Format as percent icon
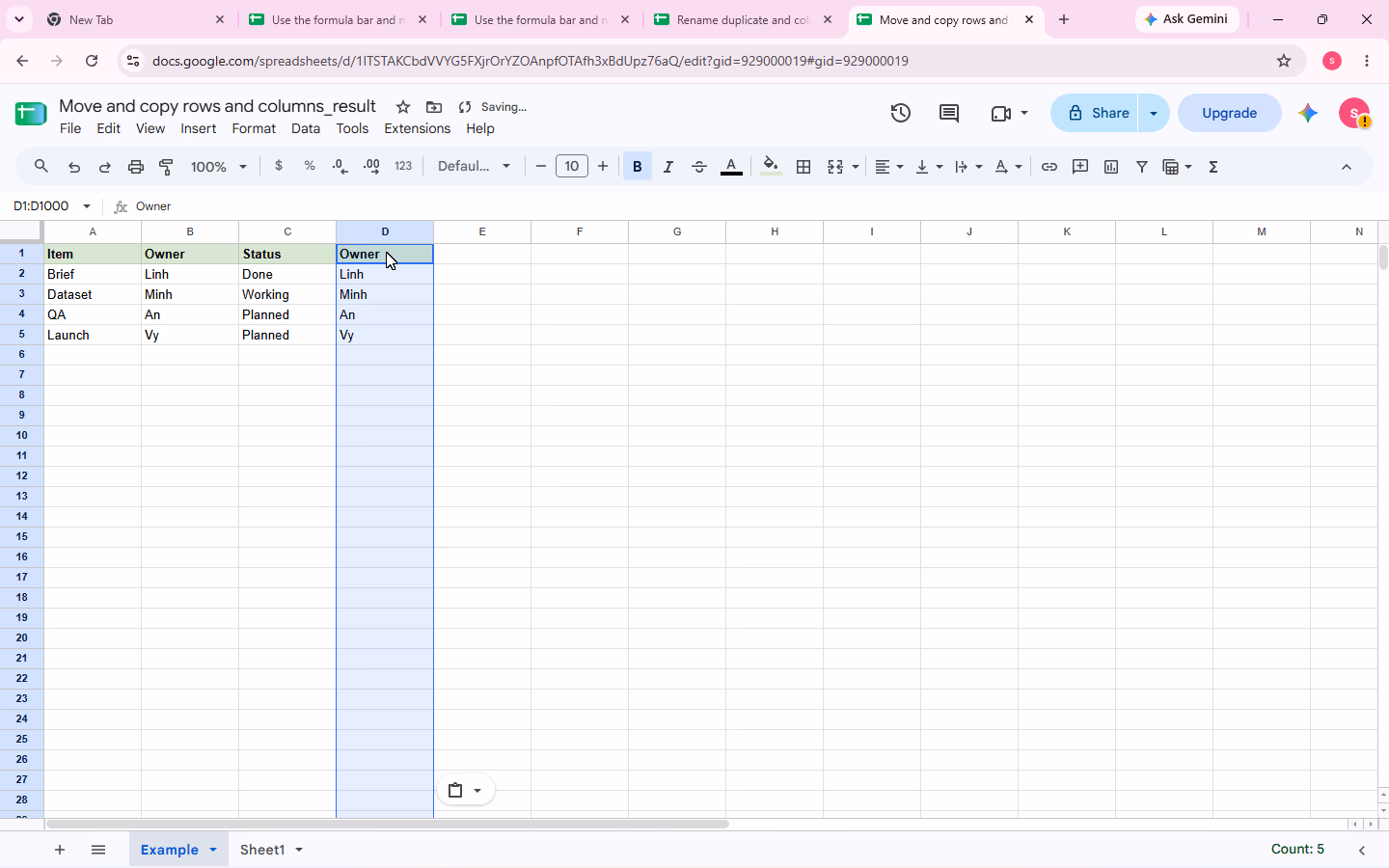The height and width of the screenshot is (868, 1389). coord(310,166)
